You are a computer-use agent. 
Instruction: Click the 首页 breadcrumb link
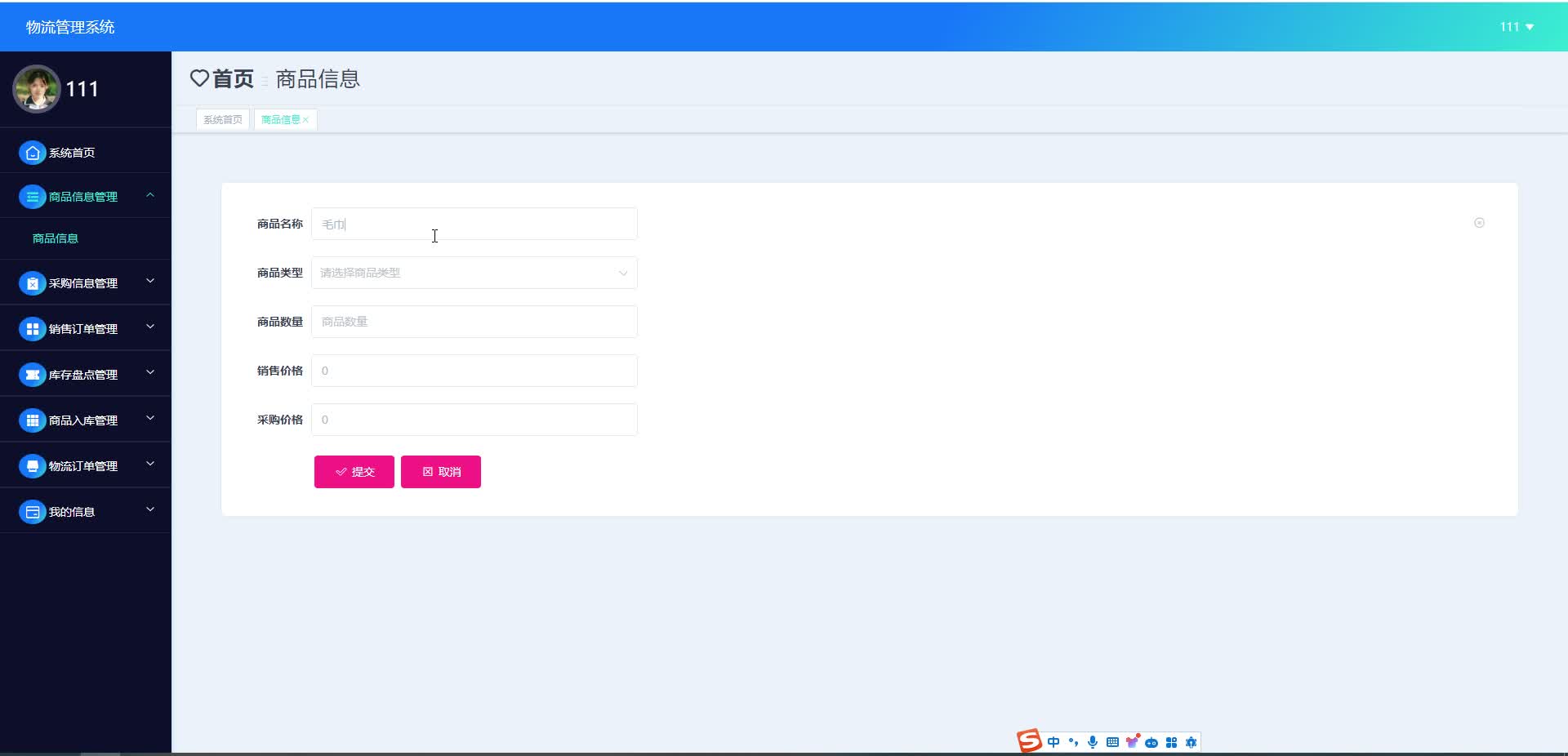pos(233,78)
